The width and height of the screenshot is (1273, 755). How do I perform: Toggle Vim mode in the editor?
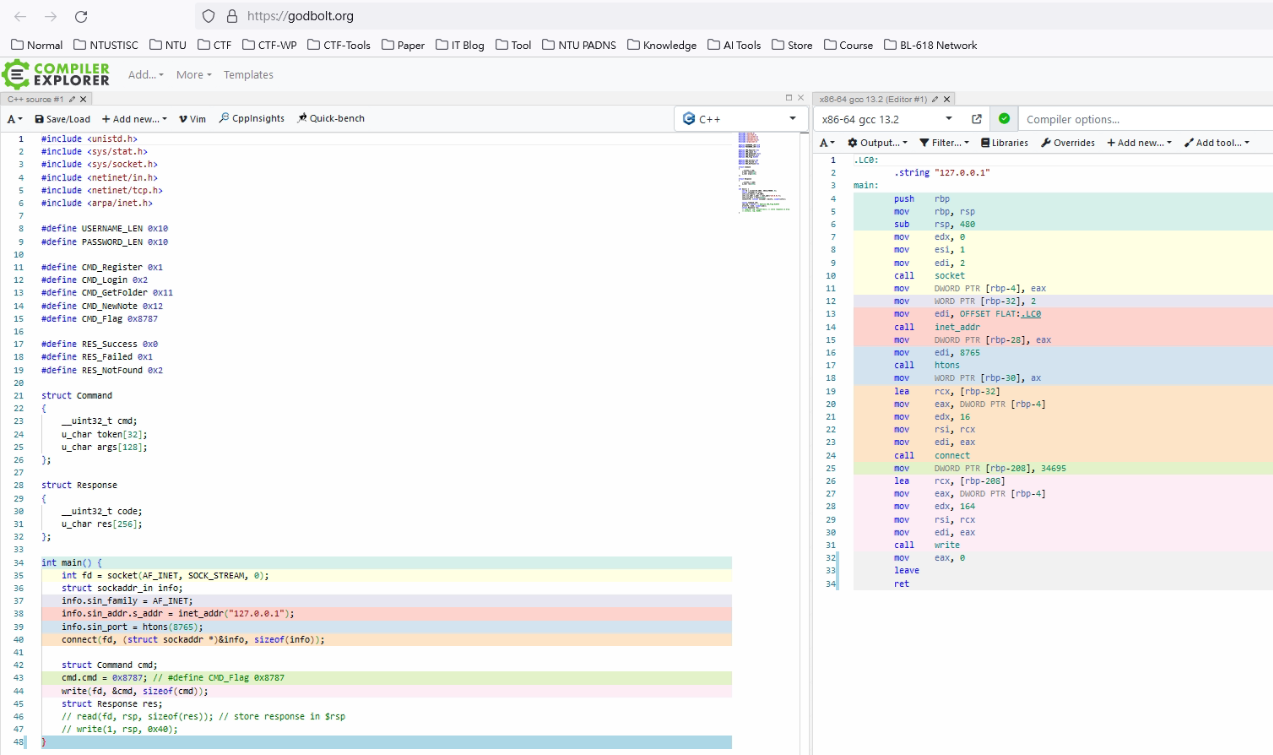192,118
